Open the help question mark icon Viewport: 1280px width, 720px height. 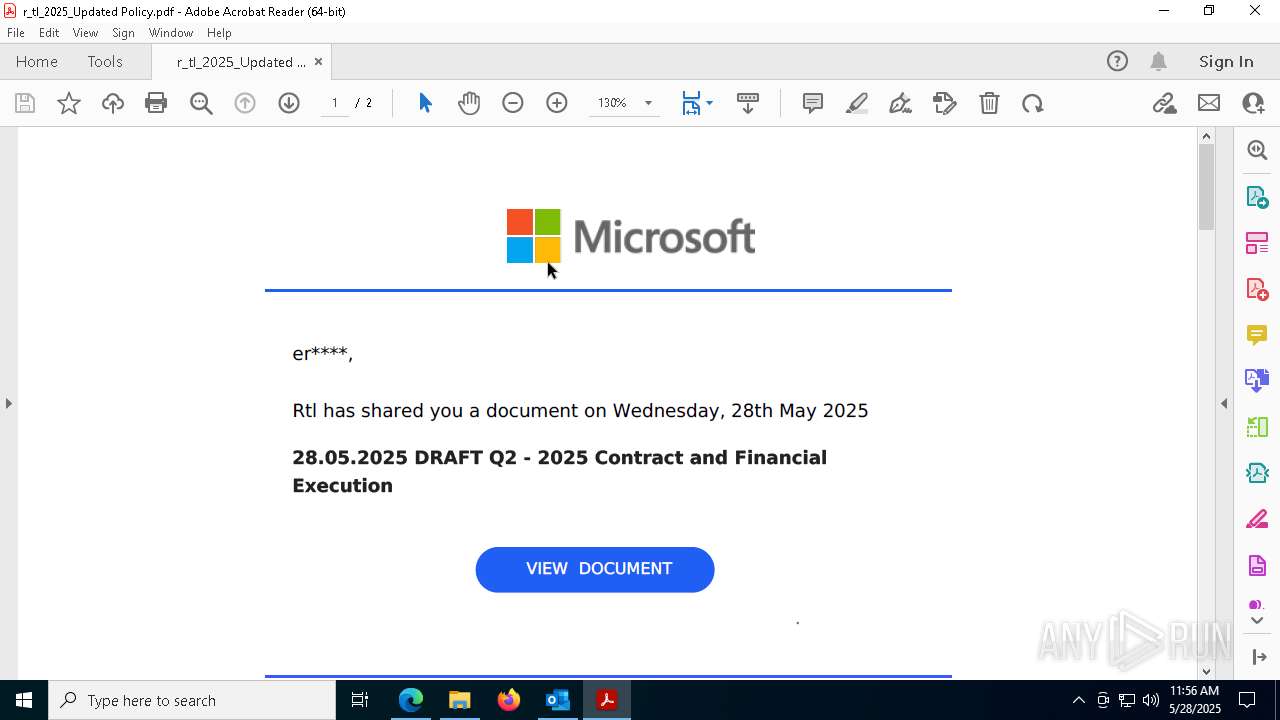pos(1117,61)
